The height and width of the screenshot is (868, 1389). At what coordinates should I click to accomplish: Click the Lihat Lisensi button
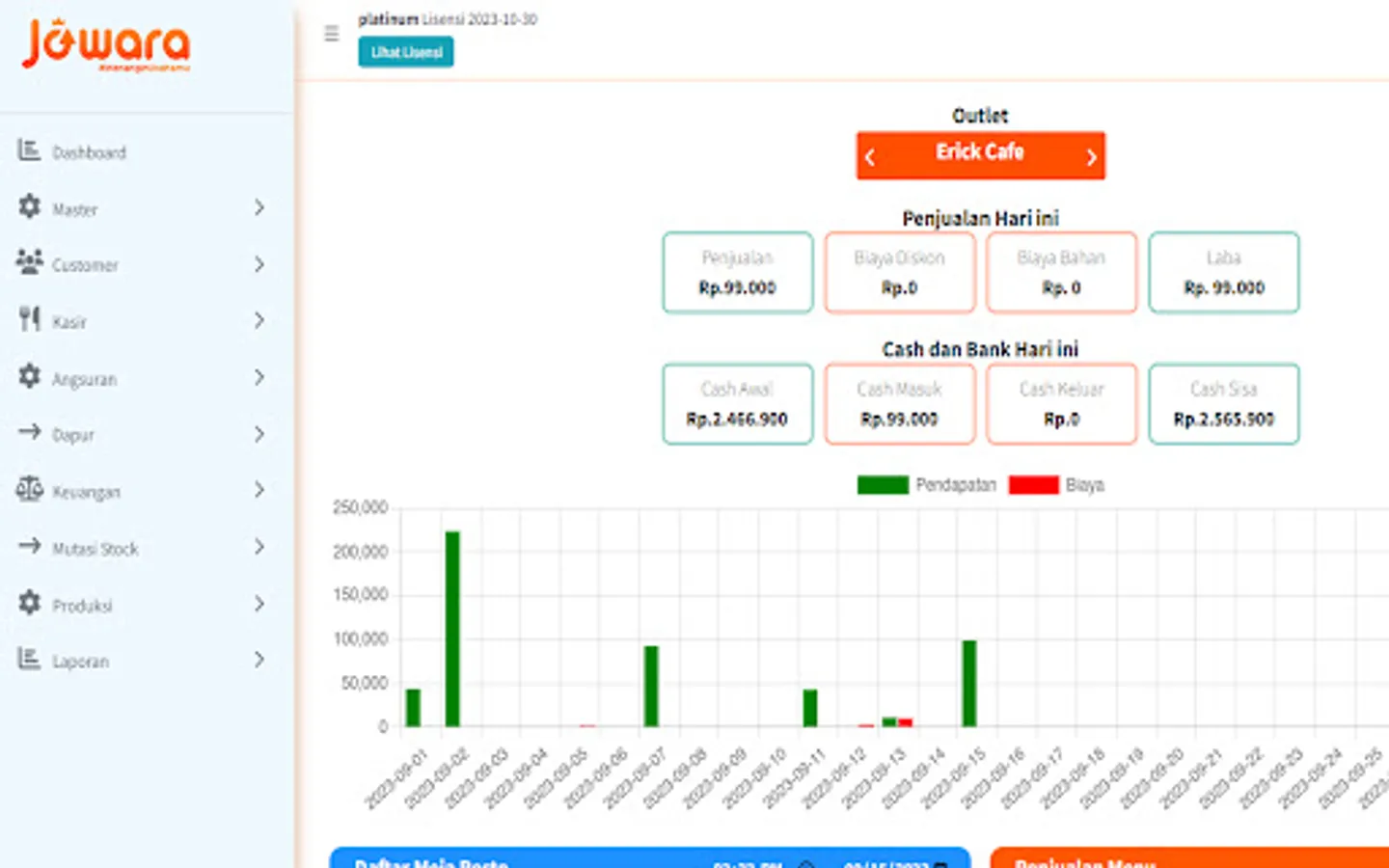click(406, 52)
